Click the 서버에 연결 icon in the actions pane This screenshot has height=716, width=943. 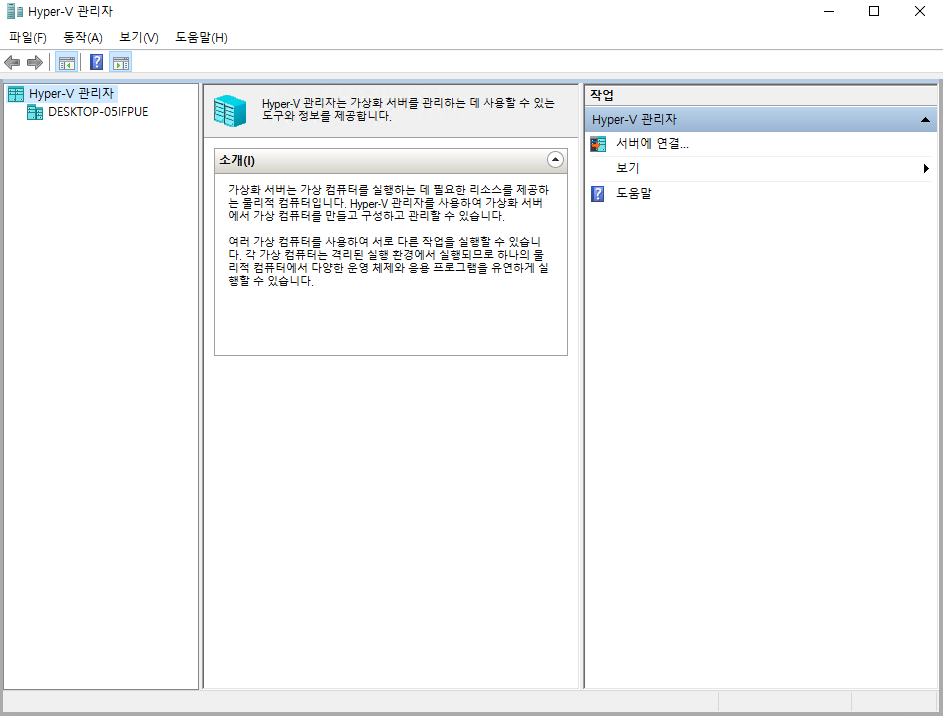pos(598,144)
